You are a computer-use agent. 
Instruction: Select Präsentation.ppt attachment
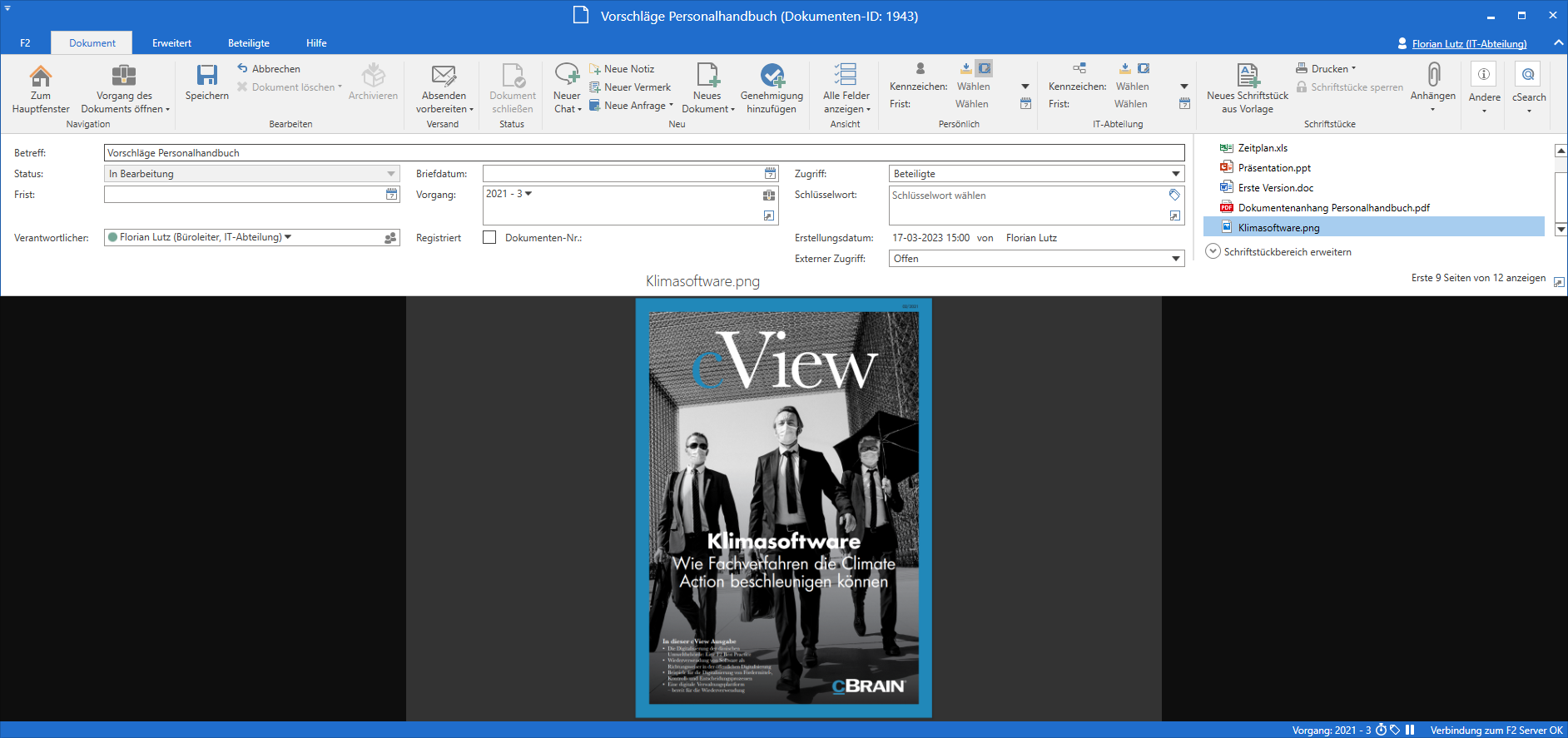click(1274, 168)
